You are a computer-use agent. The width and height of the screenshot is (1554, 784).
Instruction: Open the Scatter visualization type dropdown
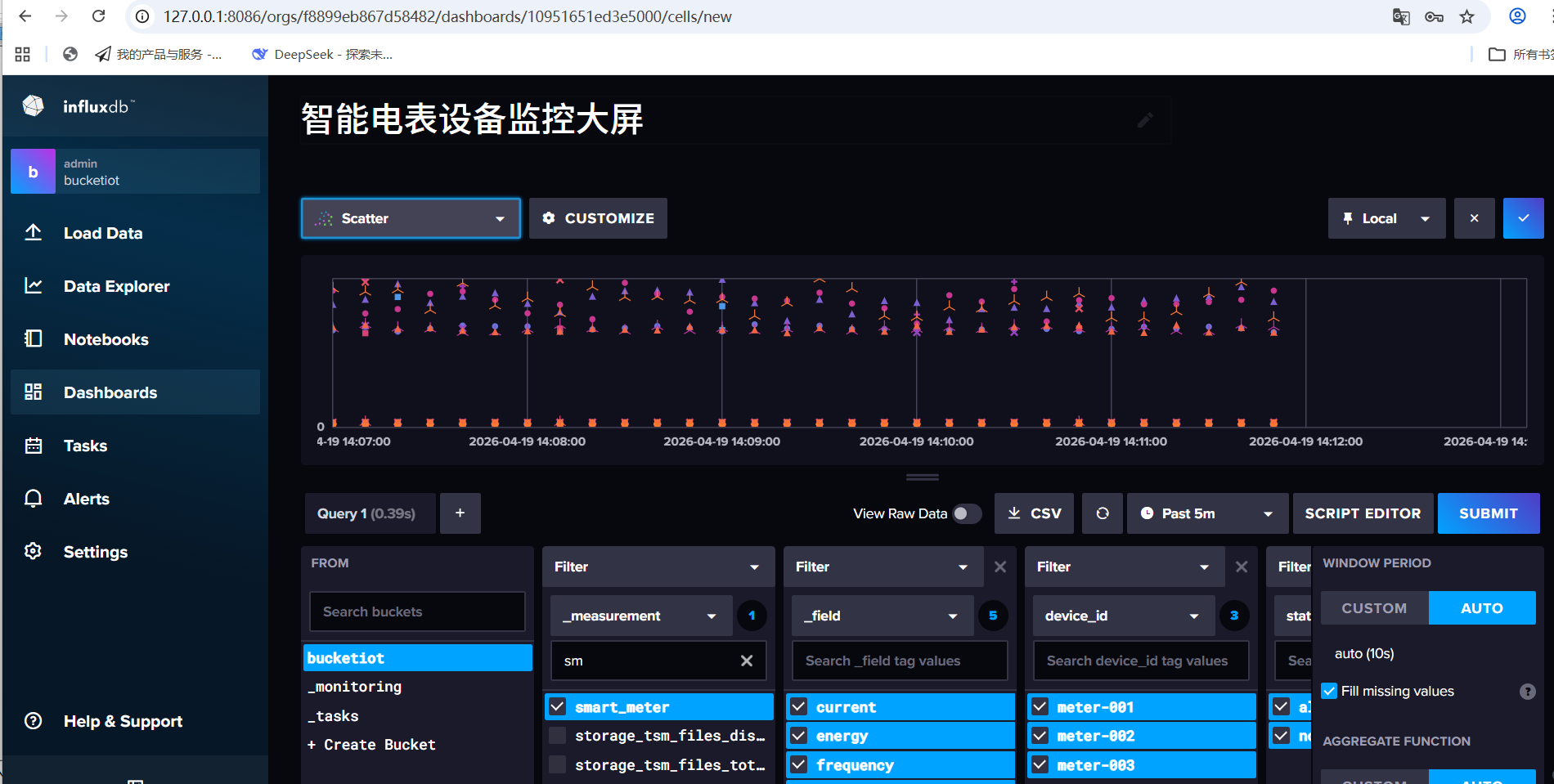tap(411, 218)
